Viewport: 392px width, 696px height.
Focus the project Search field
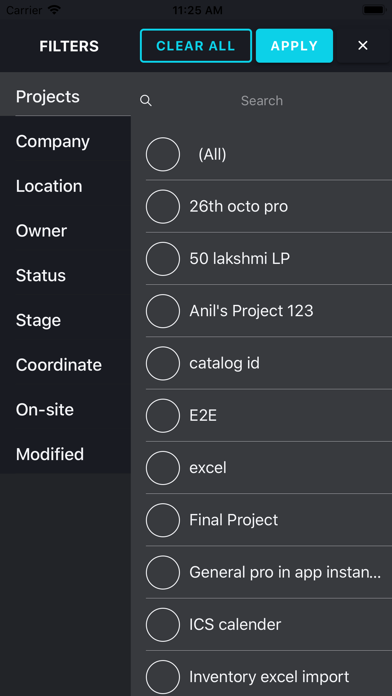point(262,101)
